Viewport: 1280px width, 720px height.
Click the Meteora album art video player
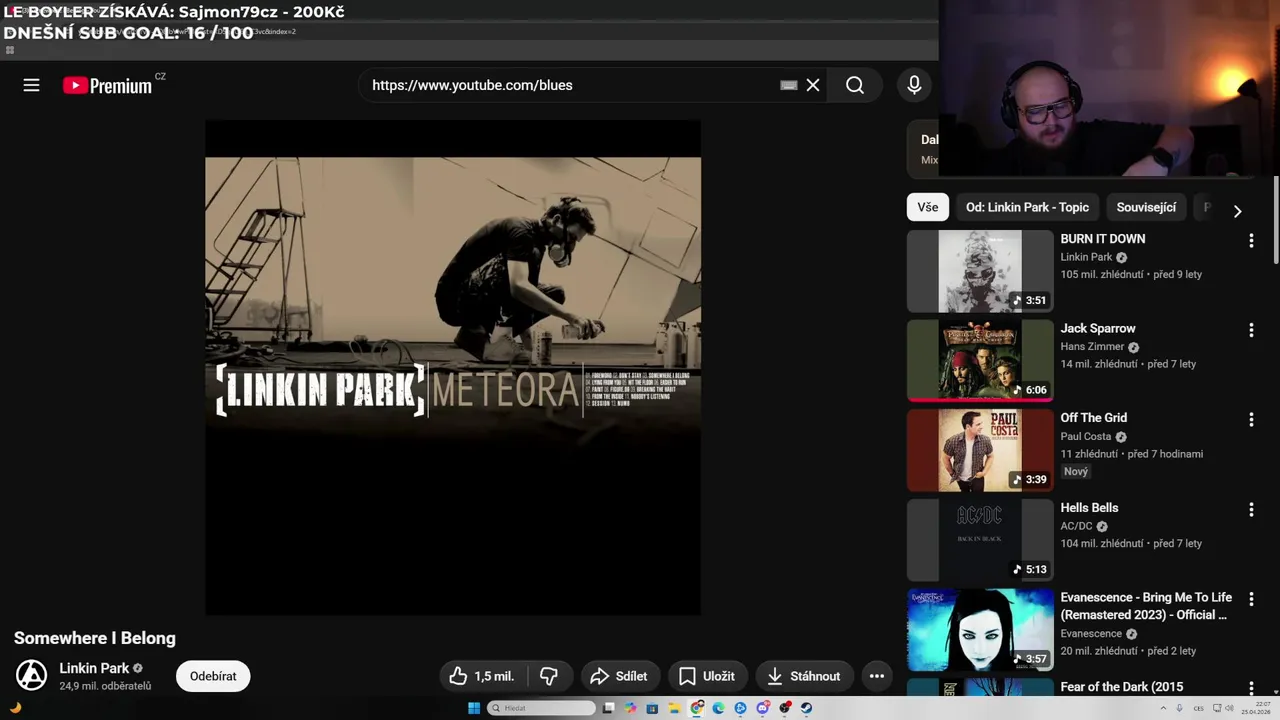coord(453,368)
